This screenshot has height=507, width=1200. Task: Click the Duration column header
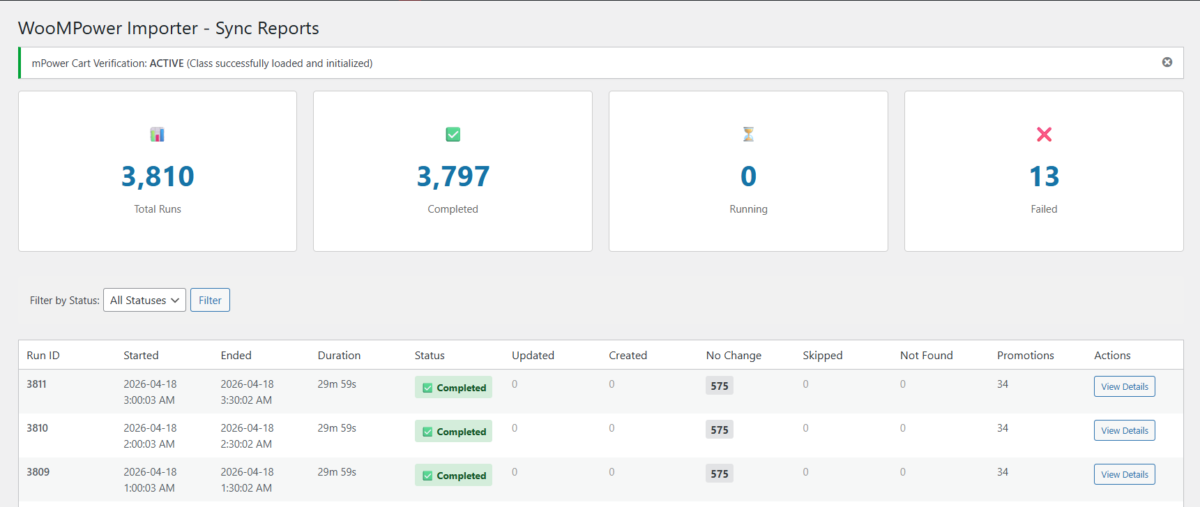(339, 355)
